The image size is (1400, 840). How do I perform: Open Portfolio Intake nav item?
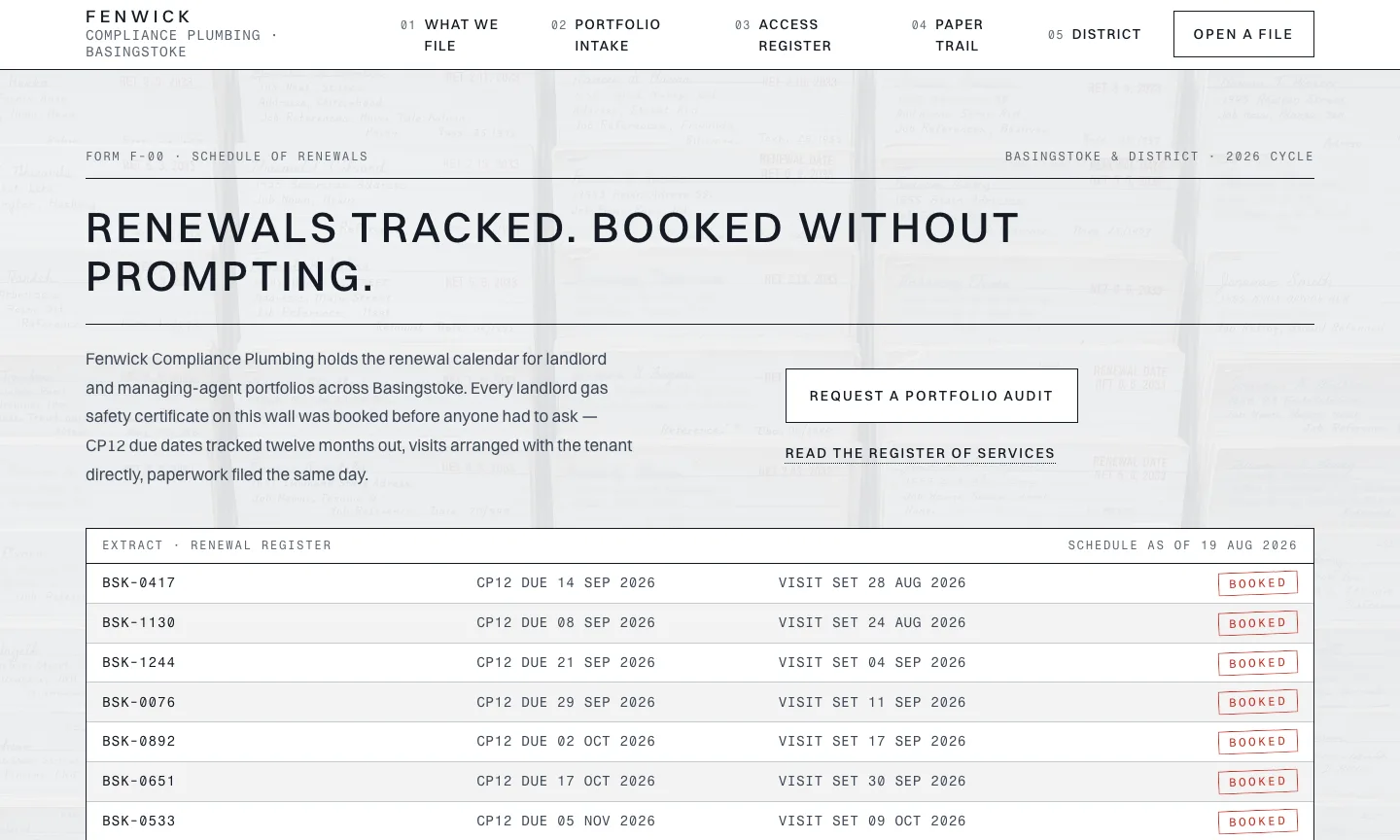[606, 35]
